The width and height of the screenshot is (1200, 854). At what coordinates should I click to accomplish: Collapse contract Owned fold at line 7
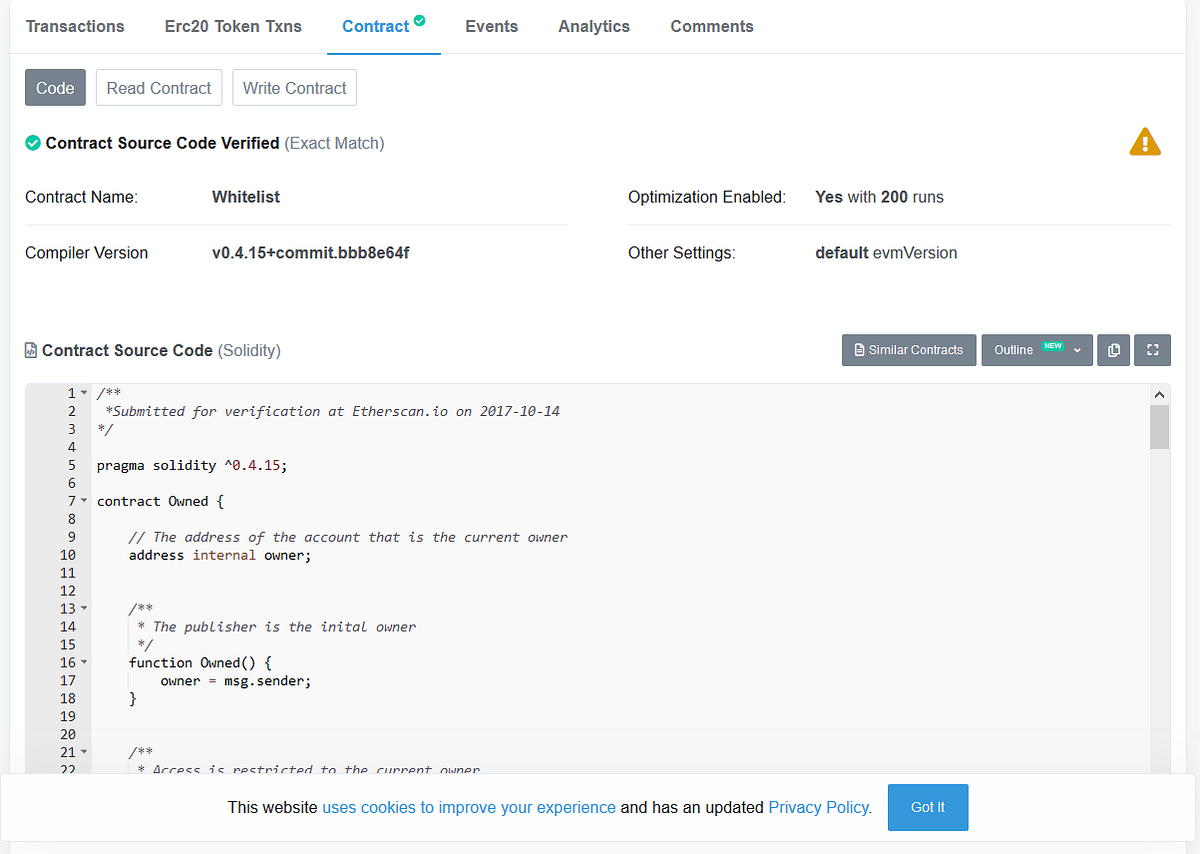[x=84, y=501]
